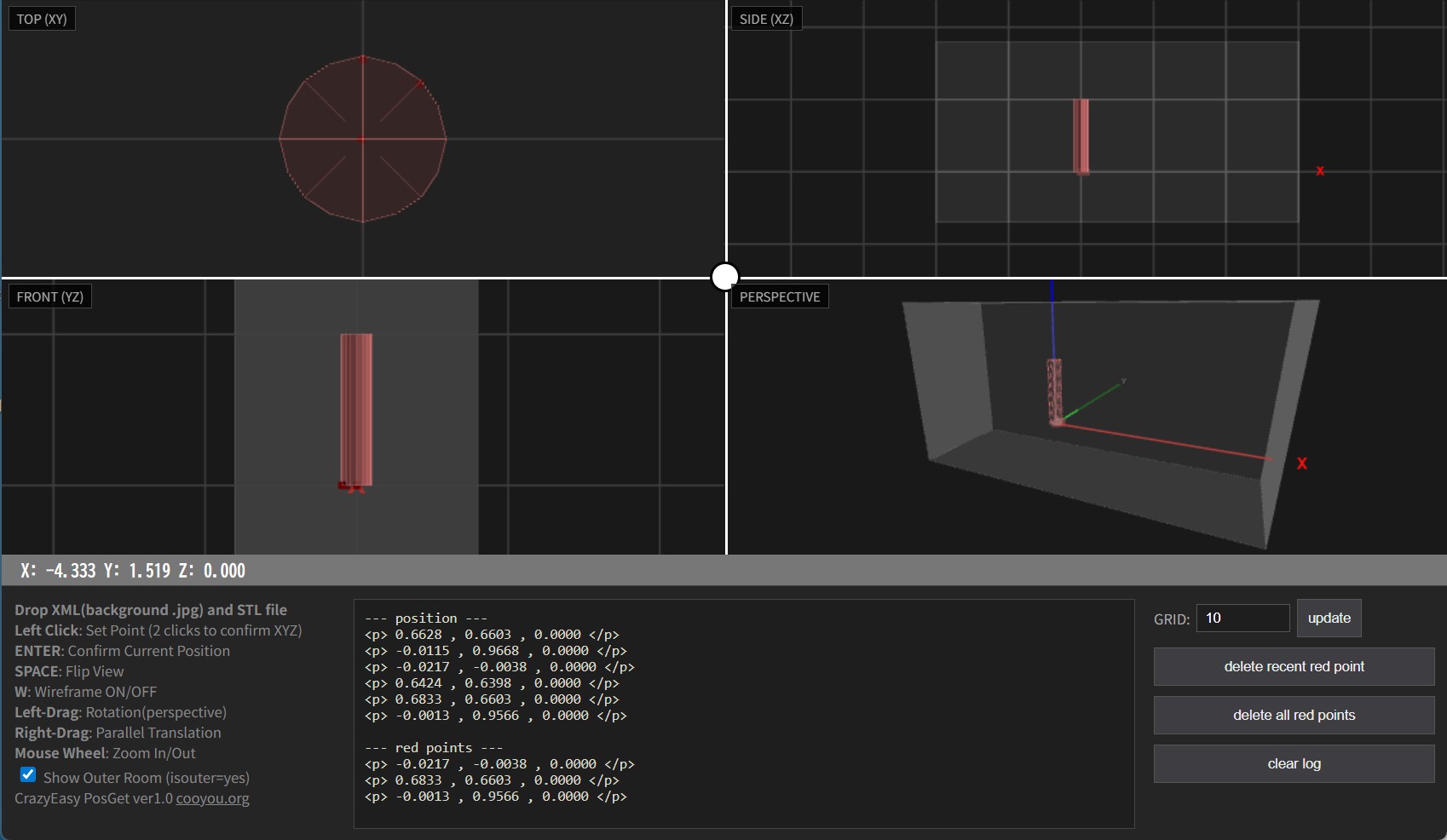The height and width of the screenshot is (840, 1447).
Task: Select the TOP (XY) view label
Action: [42, 19]
